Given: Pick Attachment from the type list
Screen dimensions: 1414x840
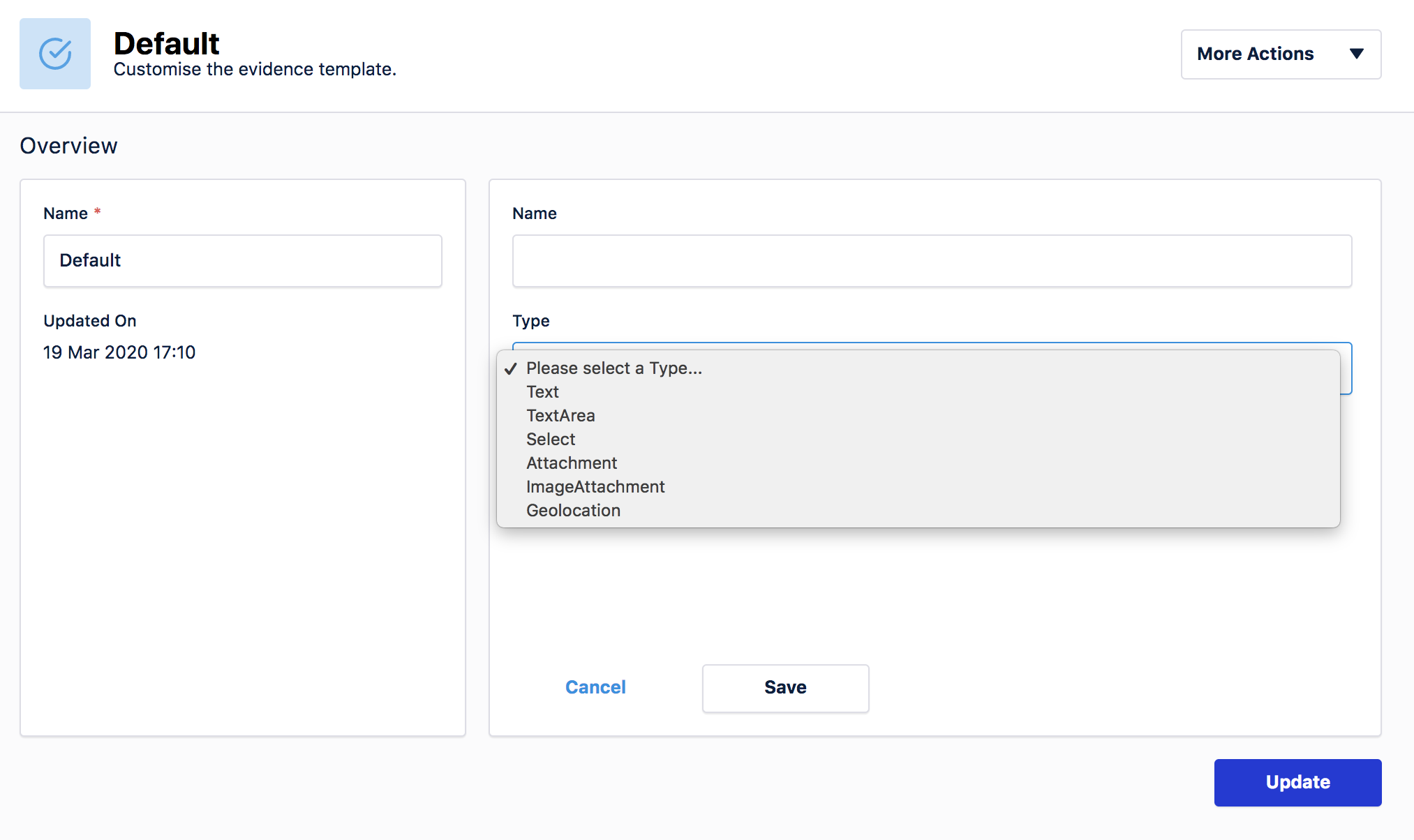Looking at the screenshot, I should point(918,463).
